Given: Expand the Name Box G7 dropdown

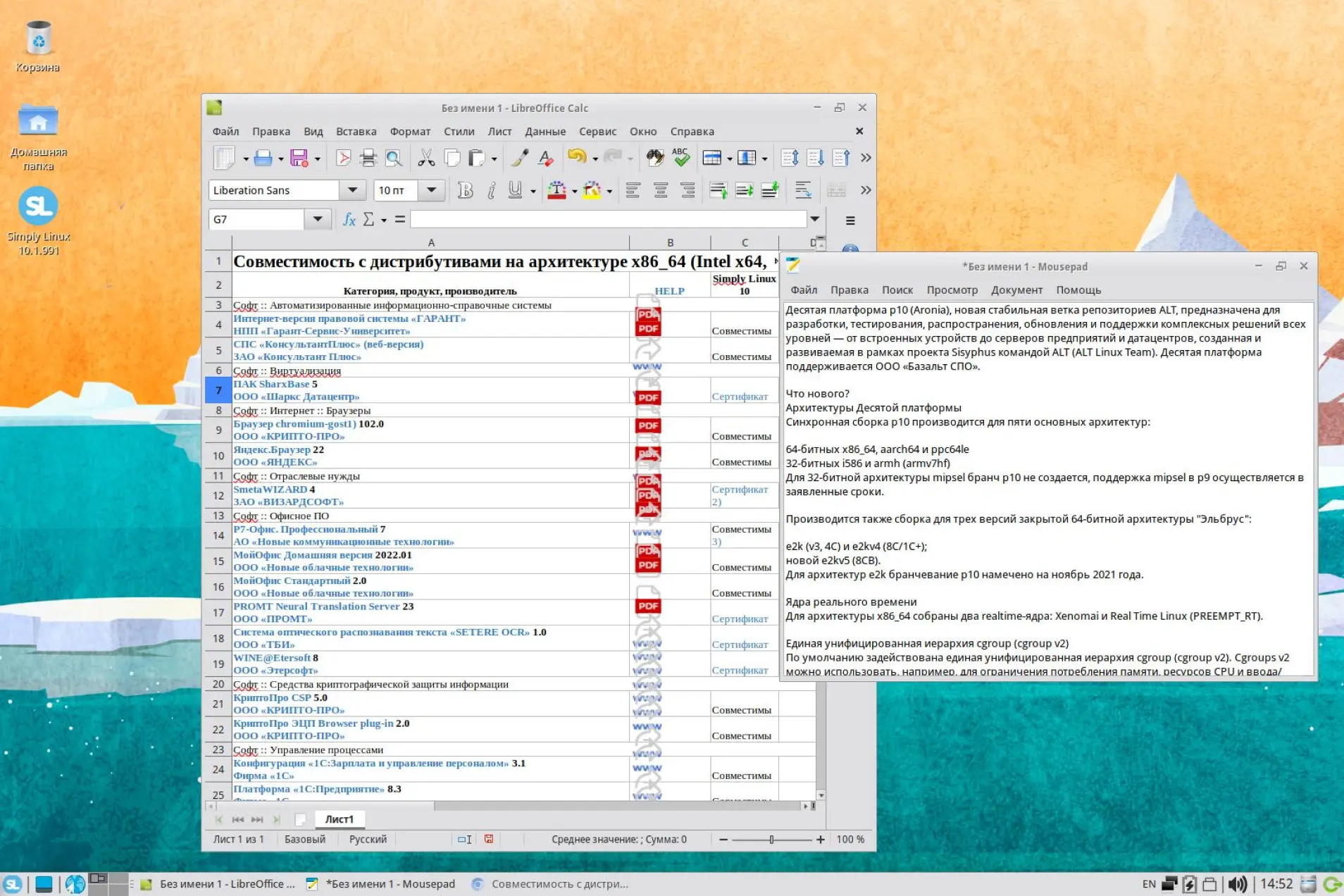Looking at the screenshot, I should (x=318, y=220).
